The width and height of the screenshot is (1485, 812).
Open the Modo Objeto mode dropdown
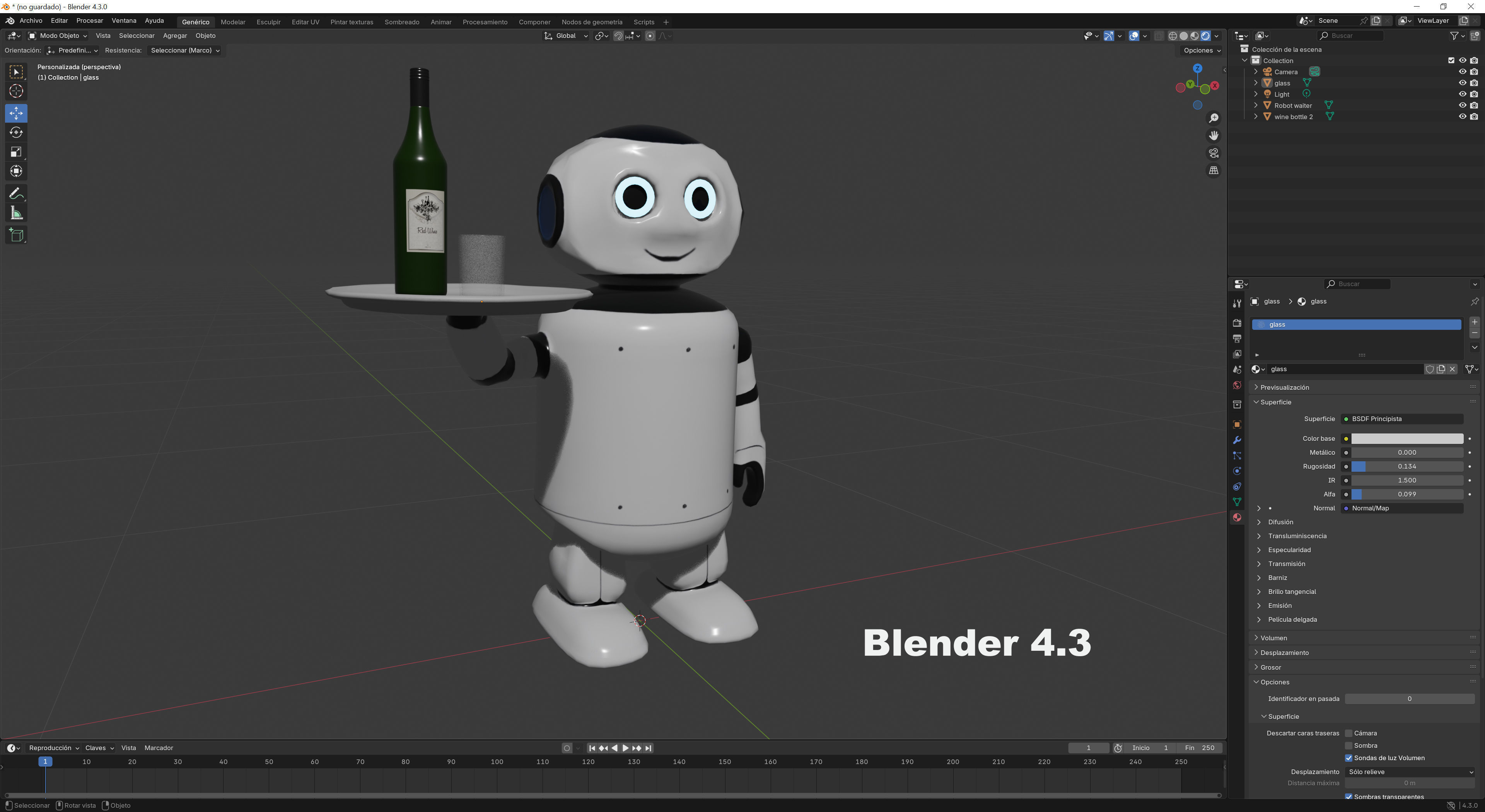point(58,36)
